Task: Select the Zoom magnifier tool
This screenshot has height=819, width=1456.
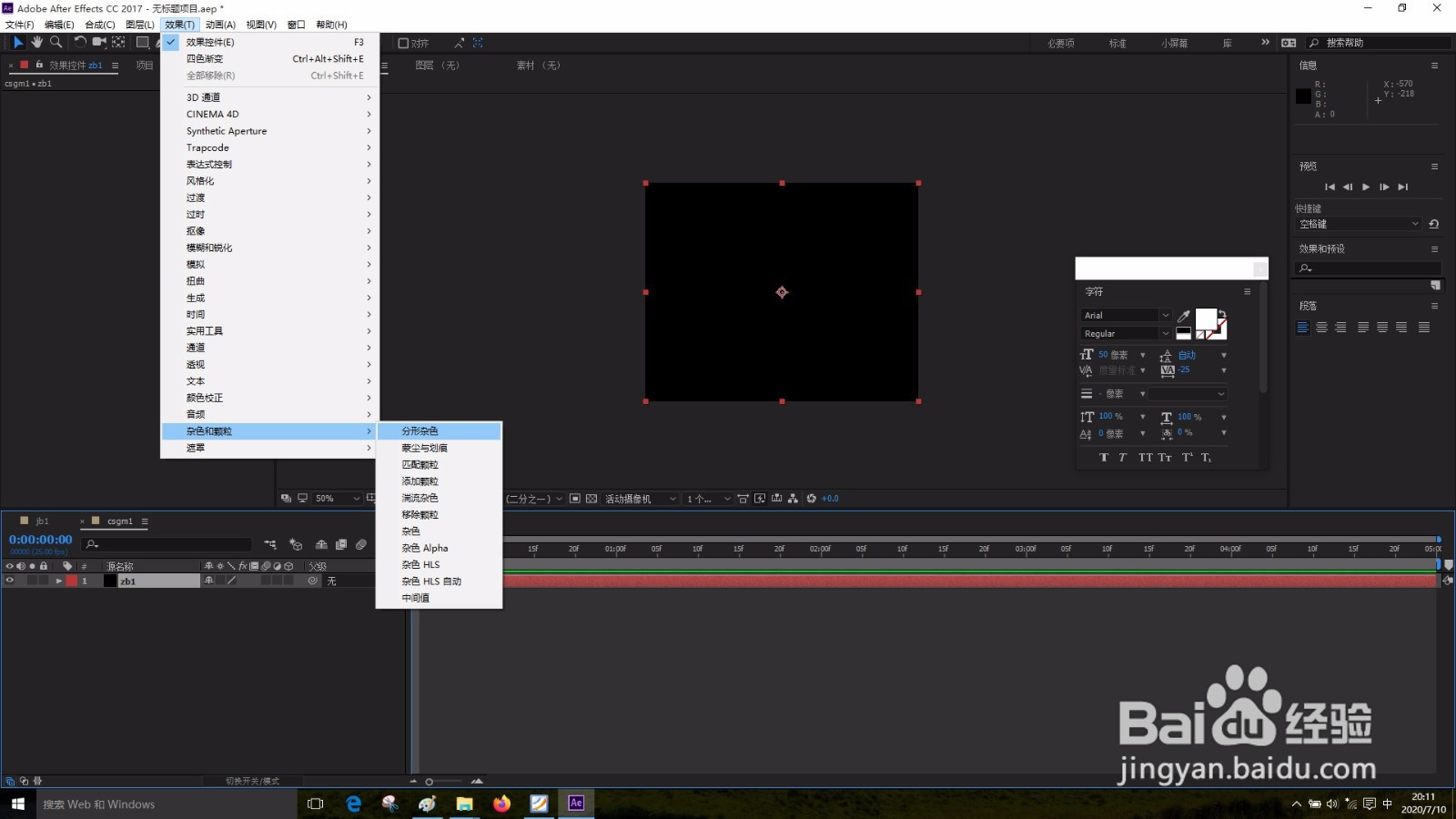Action: click(x=56, y=42)
